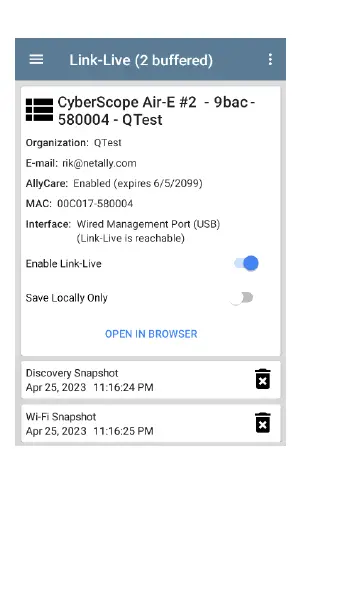
Task: Turn on the Save Locally Only switch
Action: click(242, 298)
